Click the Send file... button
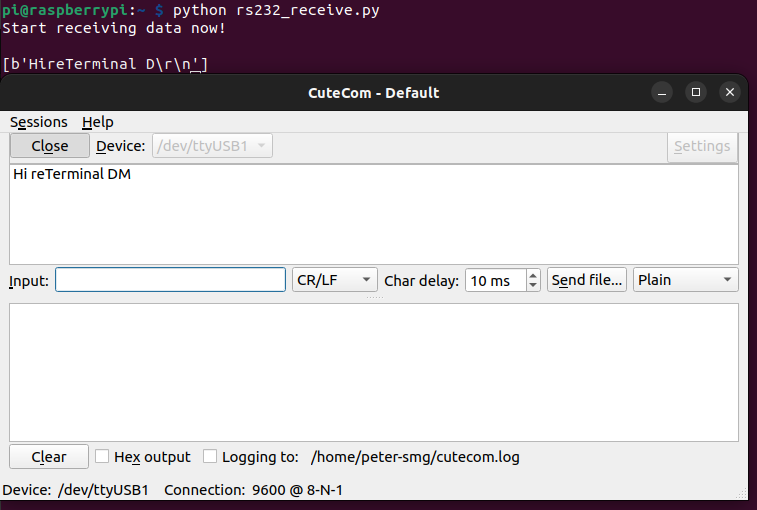Viewport: 757px width, 510px height. pos(587,280)
